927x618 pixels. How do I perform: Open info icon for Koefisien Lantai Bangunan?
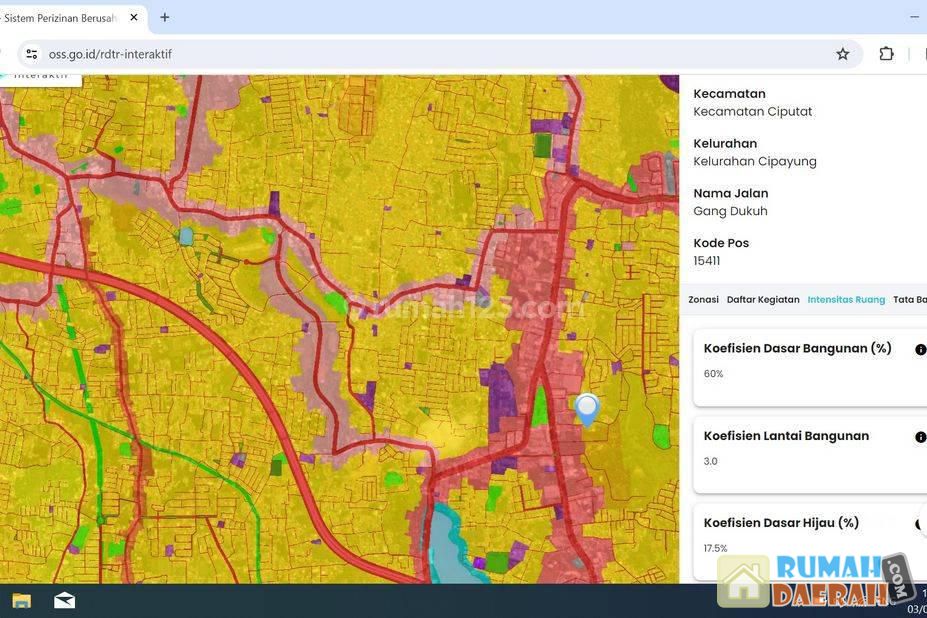click(920, 437)
